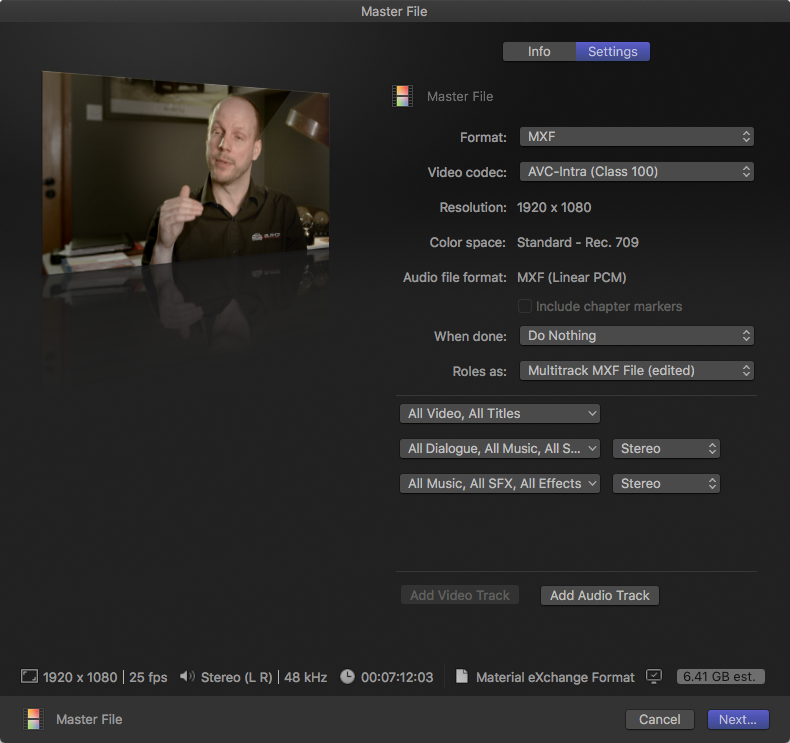Click the Standard - Rec. 709 color space value

click(578, 242)
